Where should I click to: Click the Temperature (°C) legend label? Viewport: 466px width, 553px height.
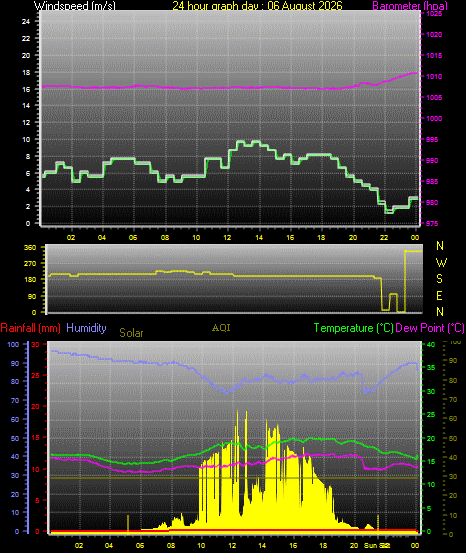click(x=353, y=328)
